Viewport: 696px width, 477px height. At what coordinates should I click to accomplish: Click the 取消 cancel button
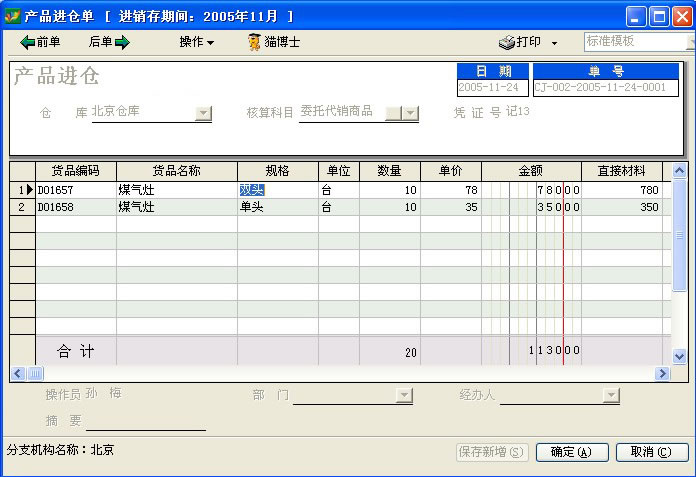[651, 452]
